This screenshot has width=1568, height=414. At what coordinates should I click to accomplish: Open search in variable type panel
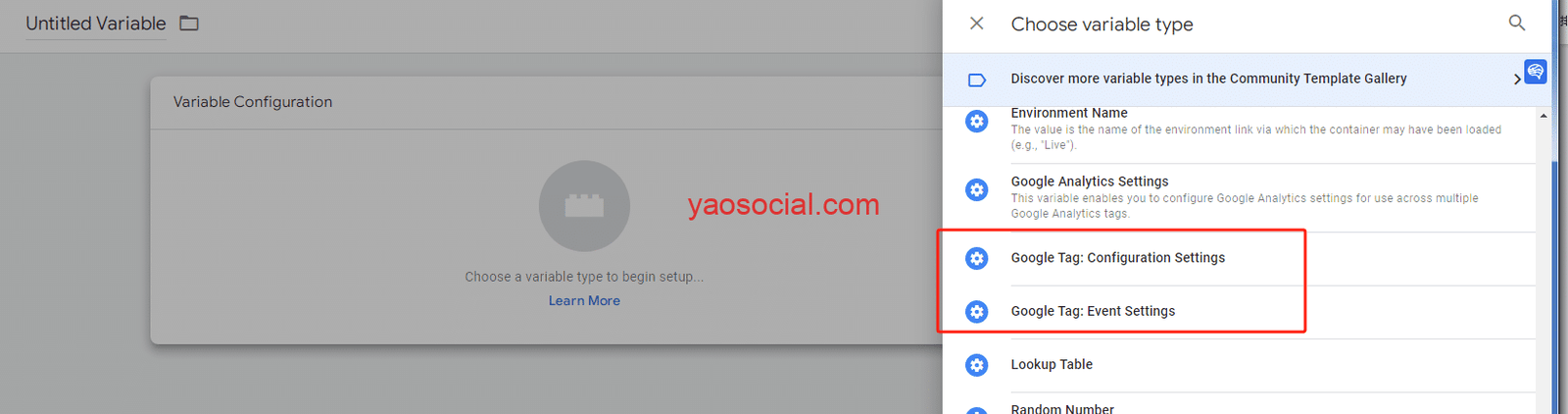(1517, 23)
